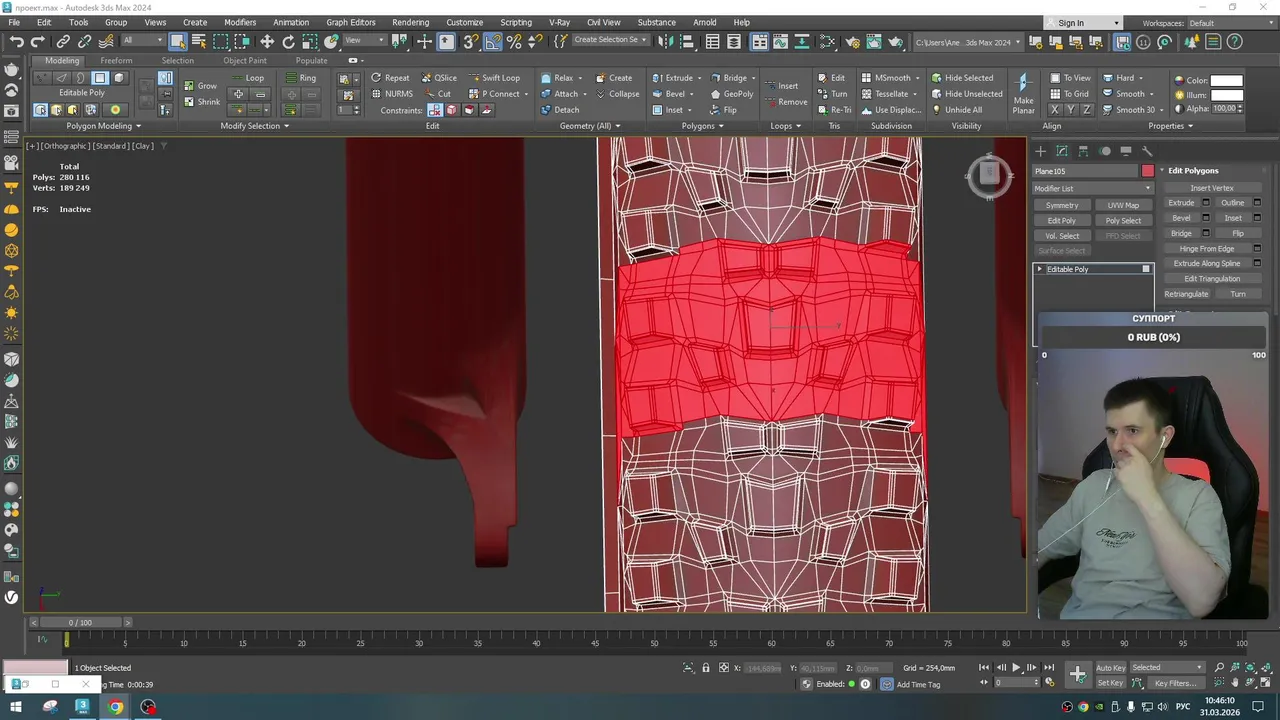Click the Angle Snap toggle icon
This screenshot has width=1280, height=720.
[x=492, y=41]
